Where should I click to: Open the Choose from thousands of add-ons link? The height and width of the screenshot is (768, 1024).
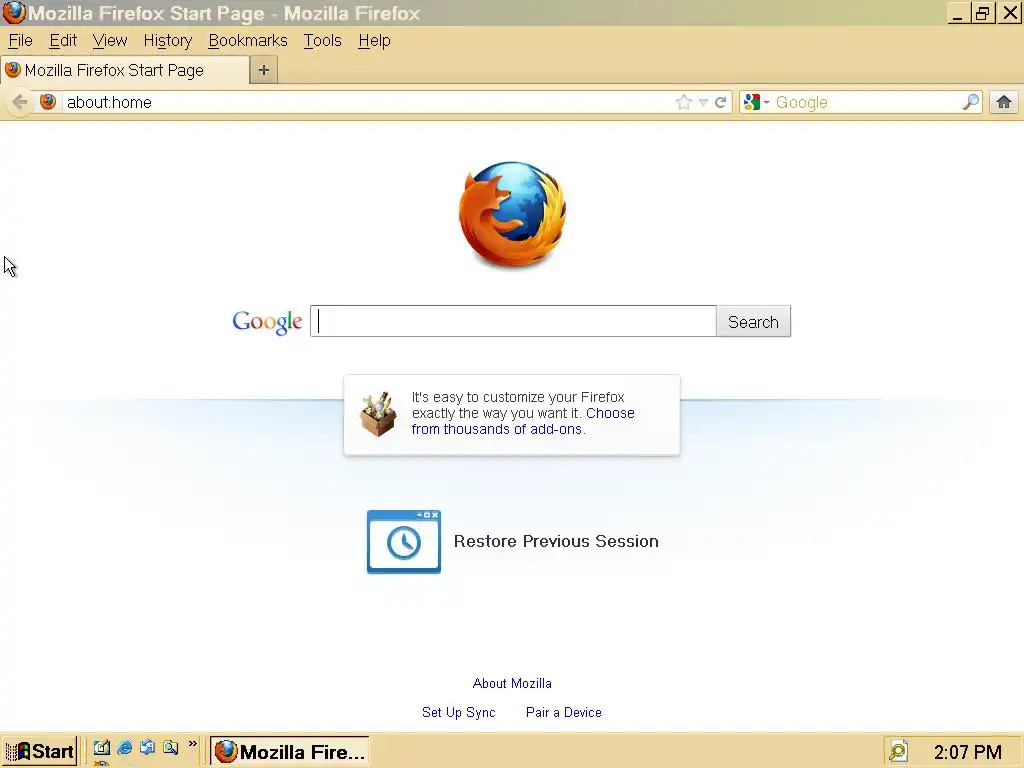[522, 421]
